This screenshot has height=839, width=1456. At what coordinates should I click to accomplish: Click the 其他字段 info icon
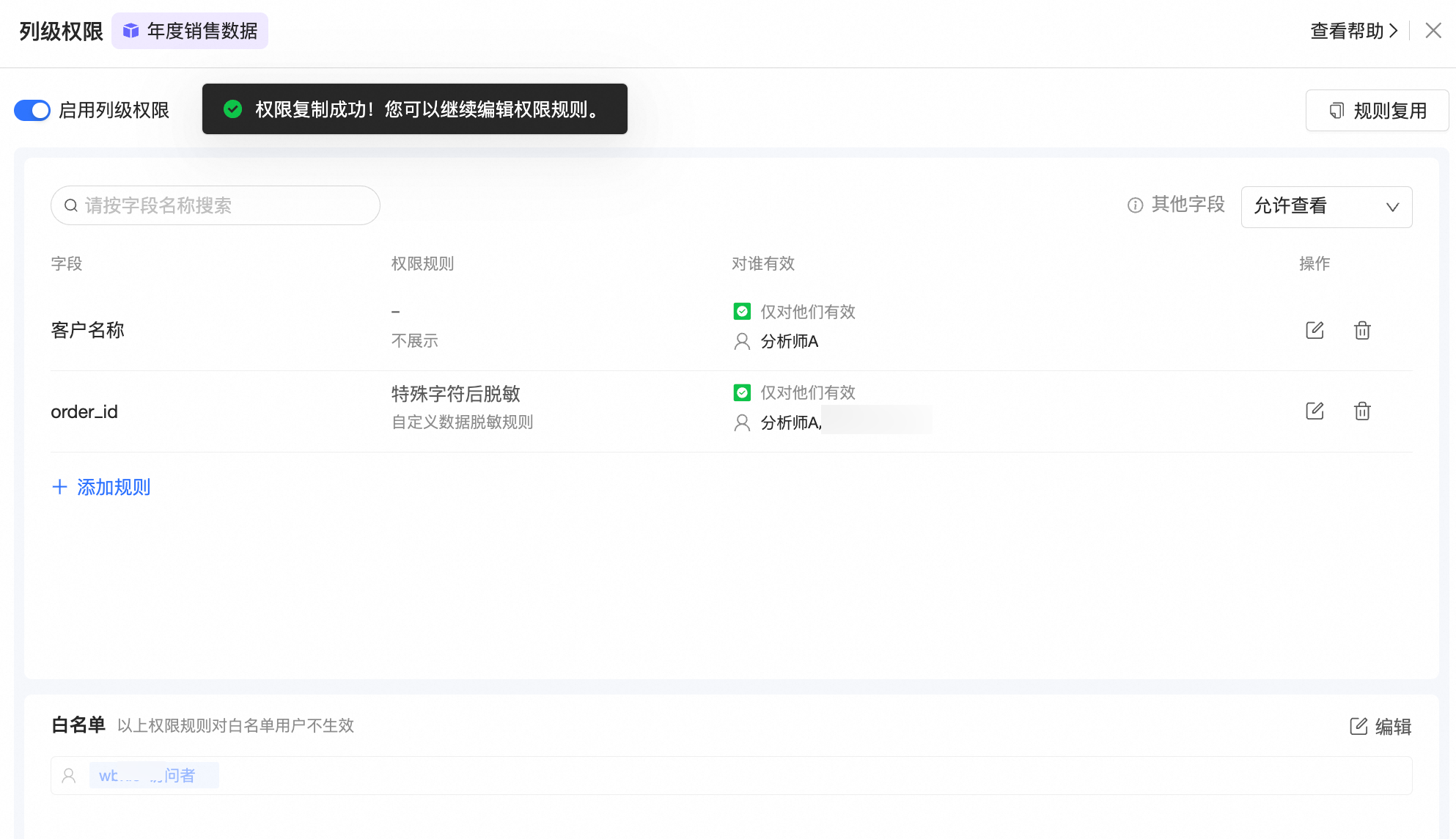[x=1135, y=205]
